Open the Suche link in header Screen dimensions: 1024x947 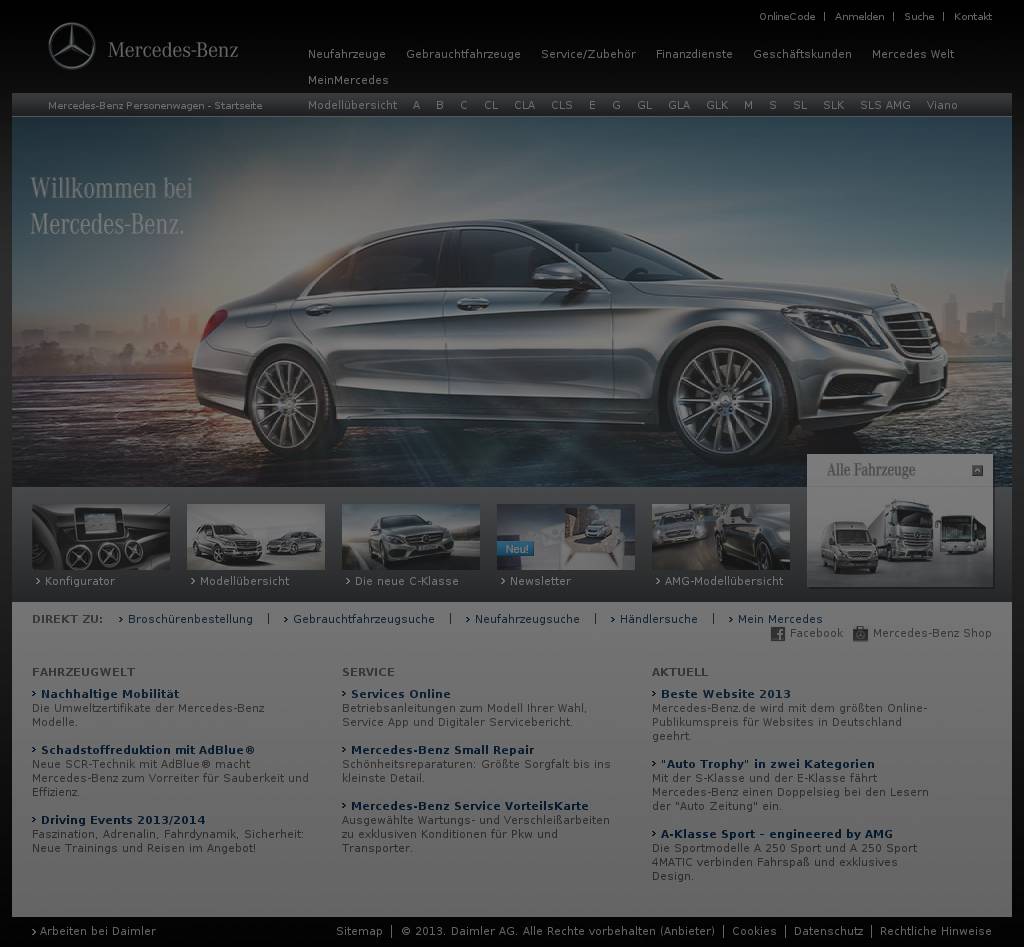[919, 17]
